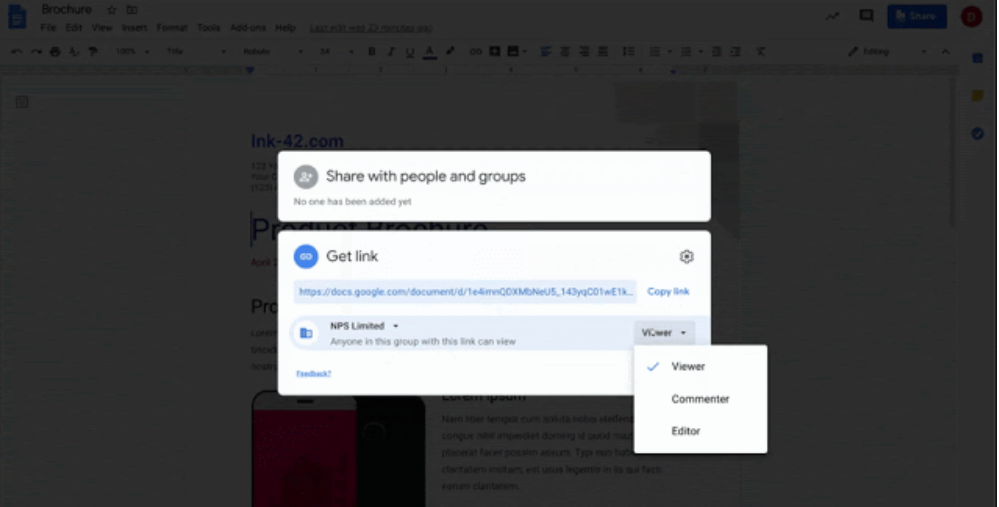The image size is (999, 507).
Task: Star the Brochure document
Action: [x=111, y=10]
